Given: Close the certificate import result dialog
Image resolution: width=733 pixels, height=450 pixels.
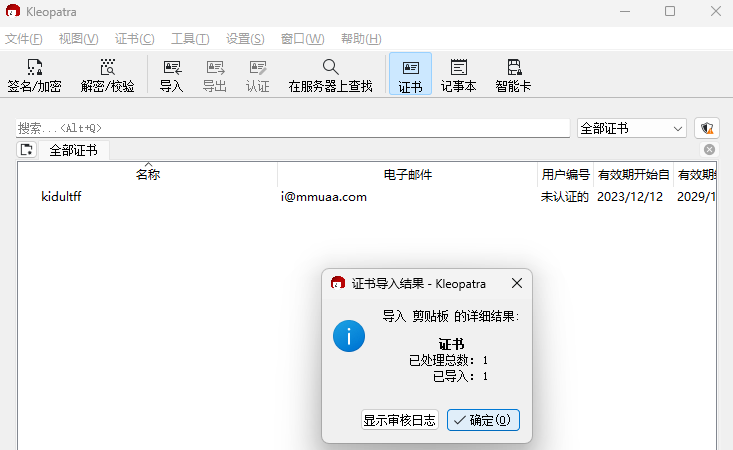Looking at the screenshot, I should pyautogui.click(x=517, y=283).
